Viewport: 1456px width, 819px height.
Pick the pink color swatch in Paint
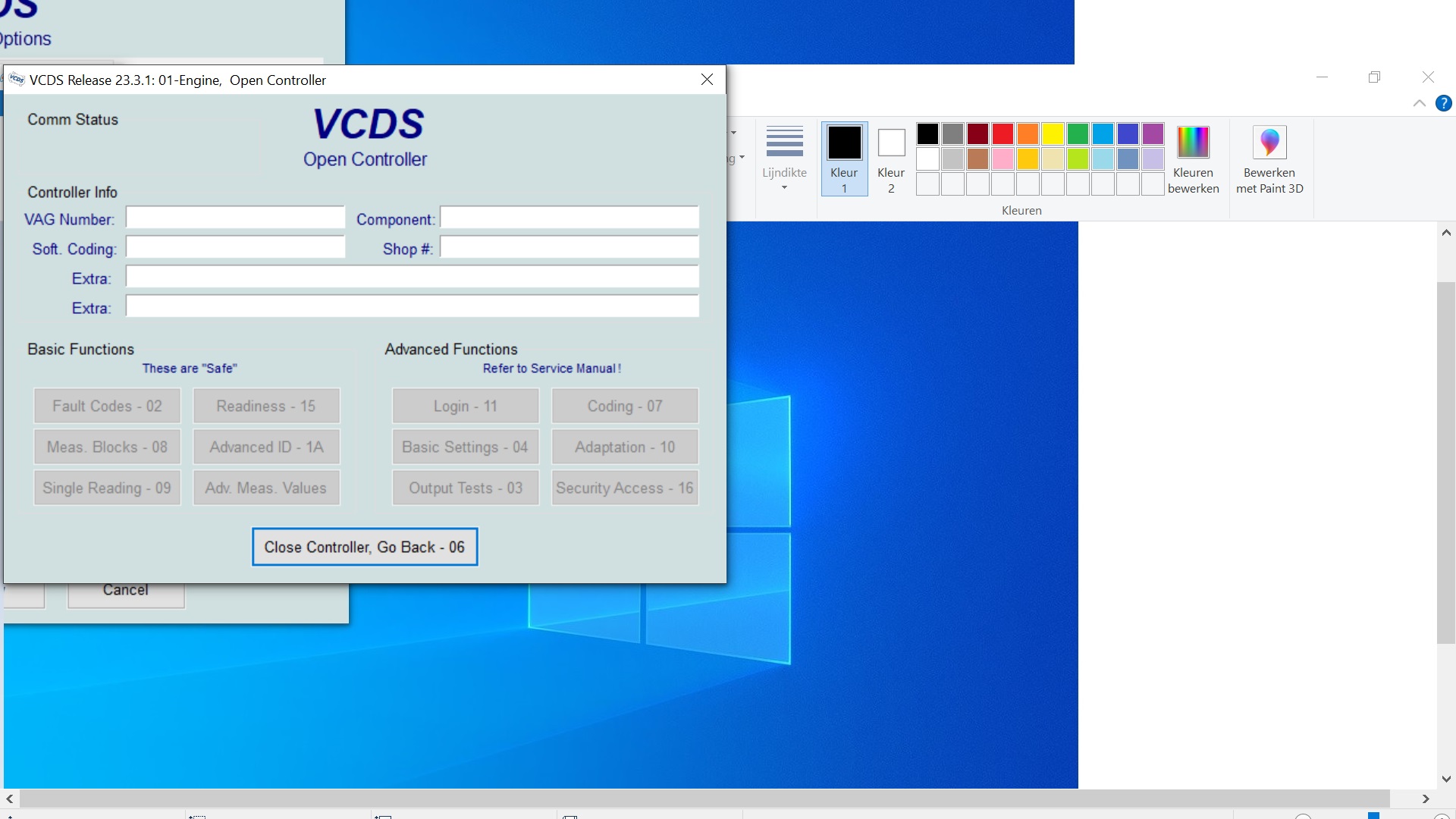tap(1003, 158)
